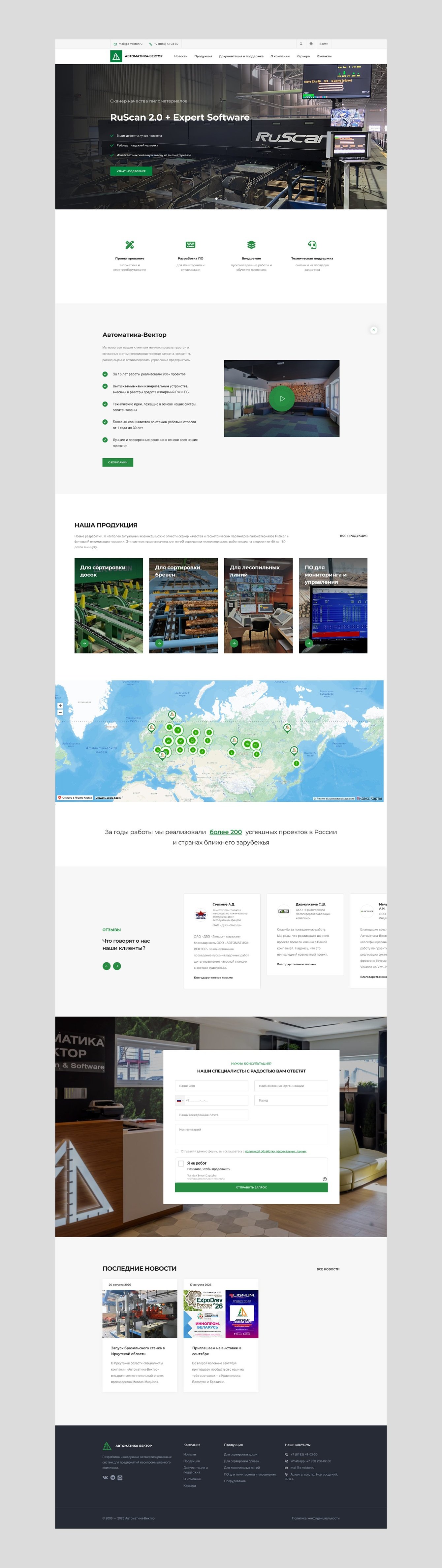
Task: Show previous client review with left arrow
Action: pos(107,966)
